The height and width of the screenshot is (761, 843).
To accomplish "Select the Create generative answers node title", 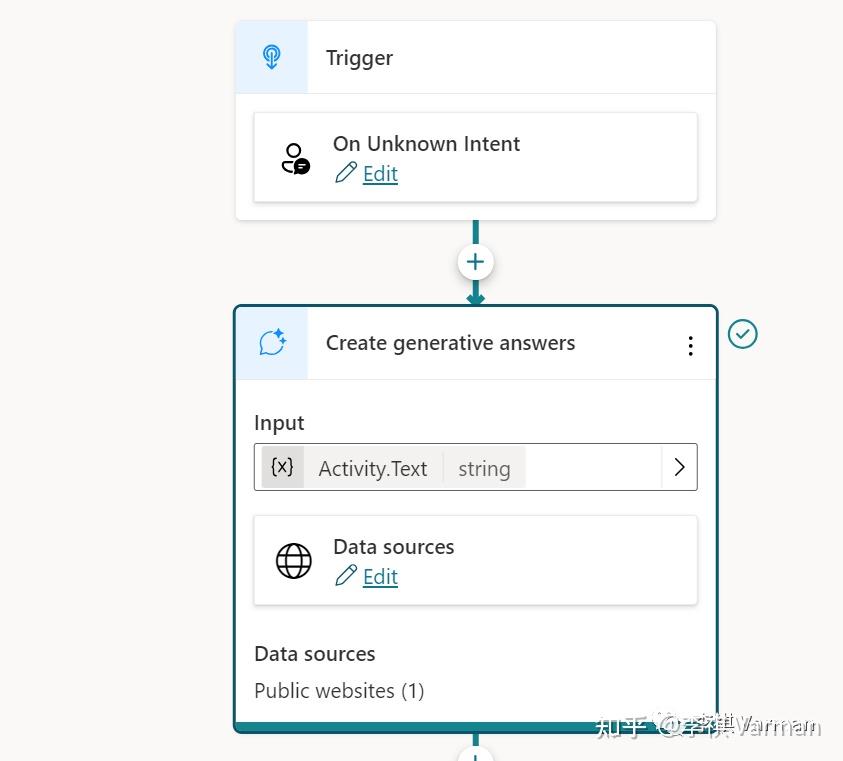I will coord(450,343).
